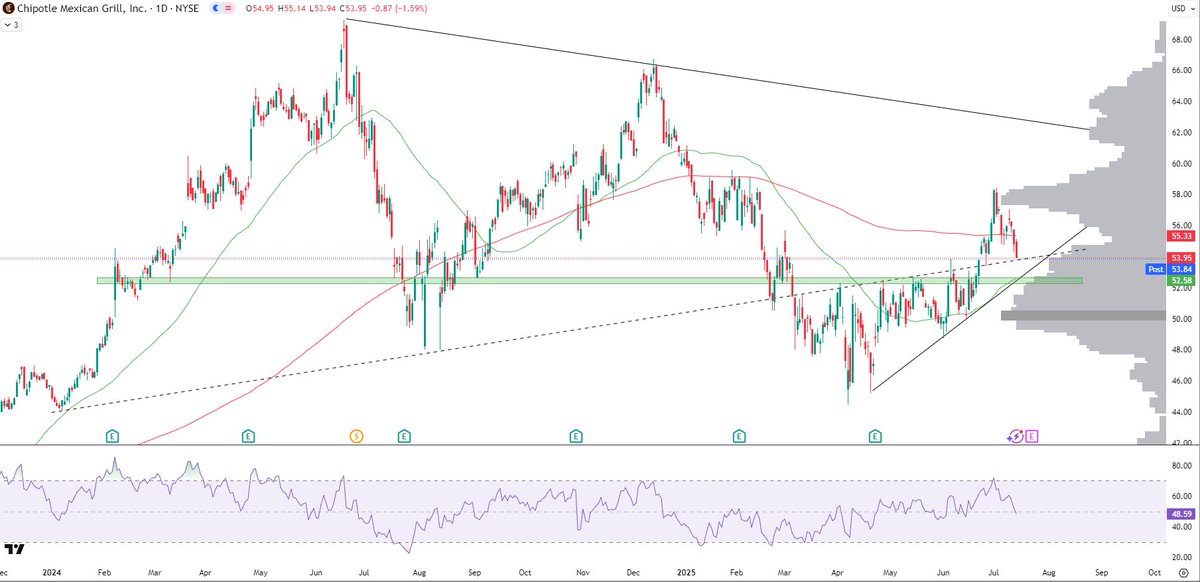Image resolution: width=1200 pixels, height=582 pixels.
Task: Select the descending black trendline from the June peak
Action: pyautogui.click(x=716, y=75)
